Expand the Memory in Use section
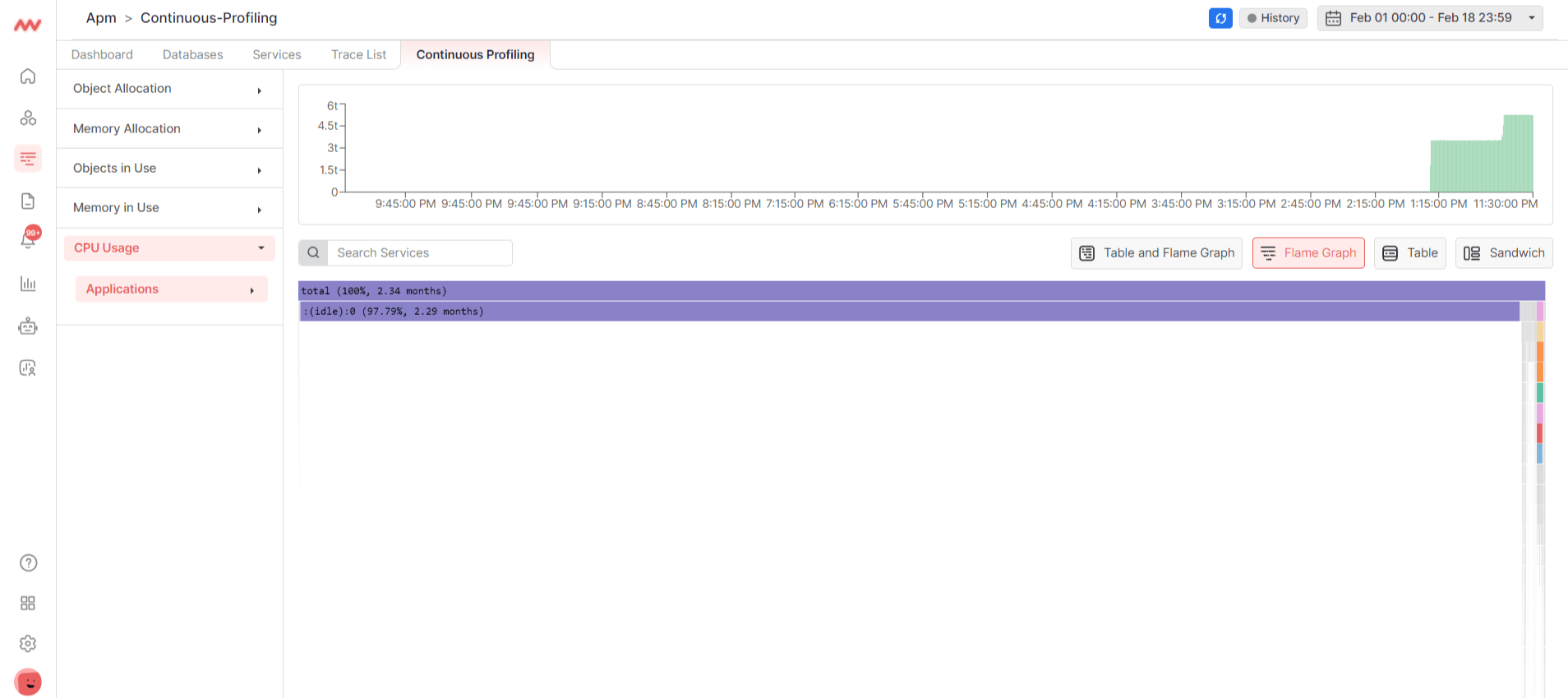Viewport: 1568px width, 698px height. [169, 208]
